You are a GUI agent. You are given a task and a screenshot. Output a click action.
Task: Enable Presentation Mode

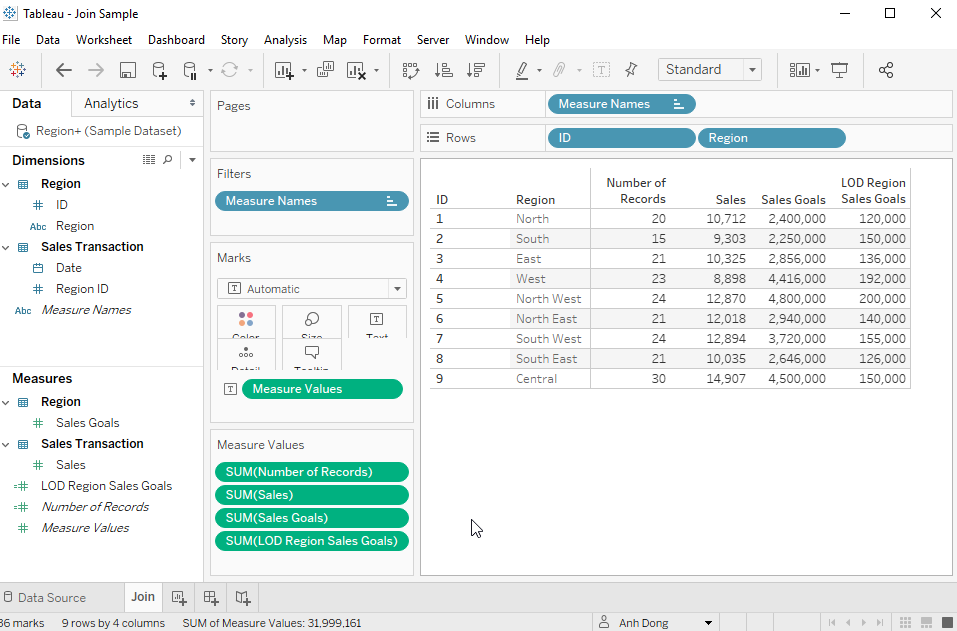click(x=840, y=69)
